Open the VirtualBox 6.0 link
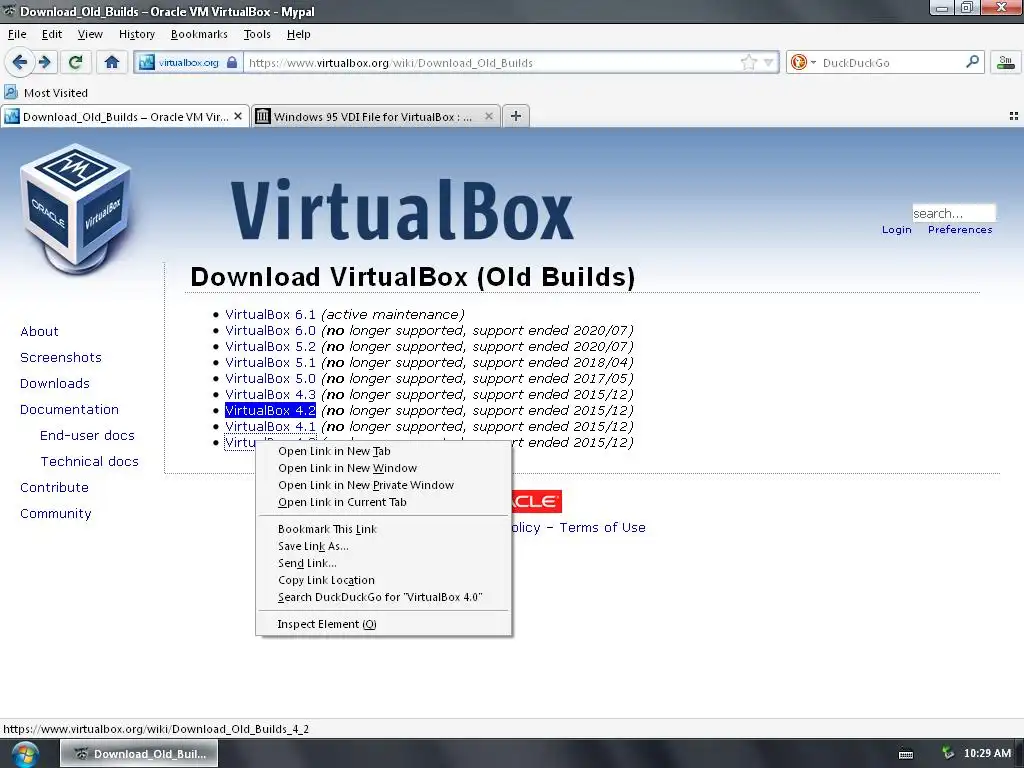The height and width of the screenshot is (768, 1024). [270, 330]
